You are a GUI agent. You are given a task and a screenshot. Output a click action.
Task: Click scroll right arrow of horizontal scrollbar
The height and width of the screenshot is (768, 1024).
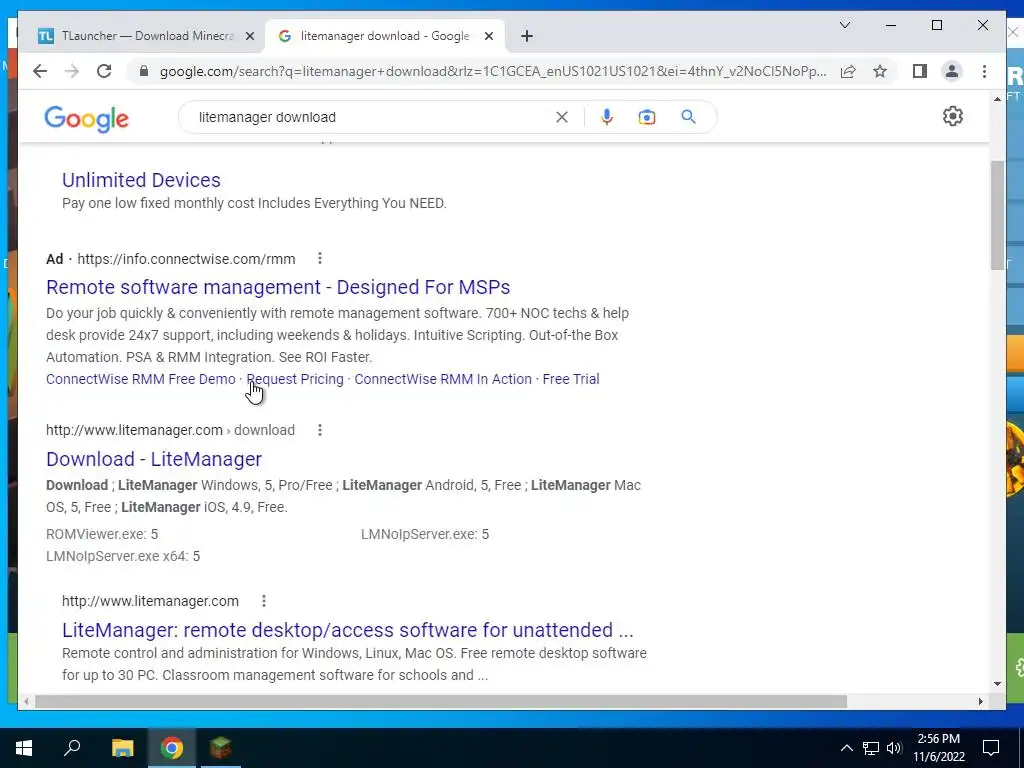980,701
